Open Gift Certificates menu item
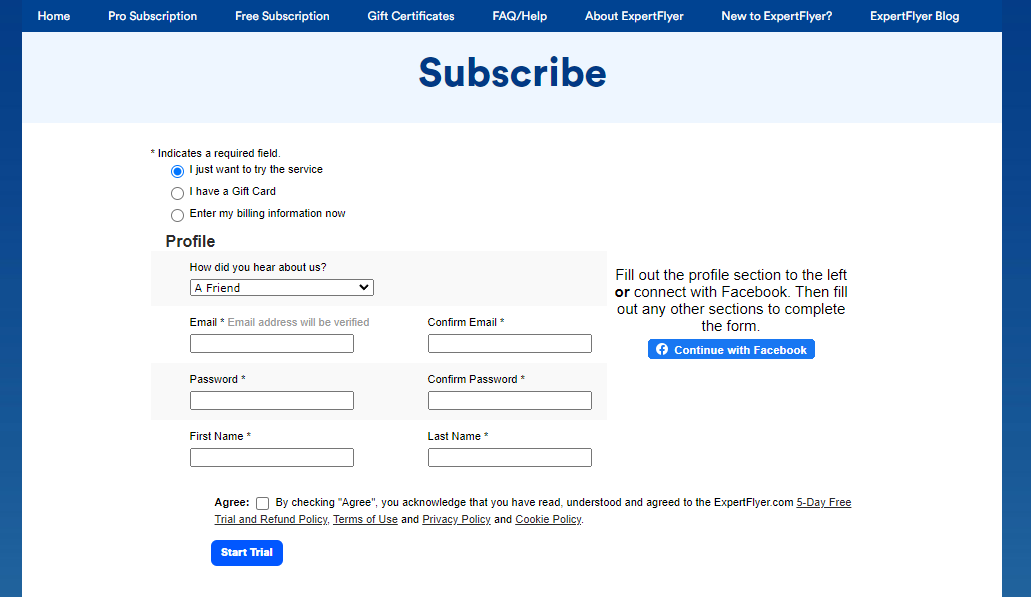 pyautogui.click(x=411, y=16)
